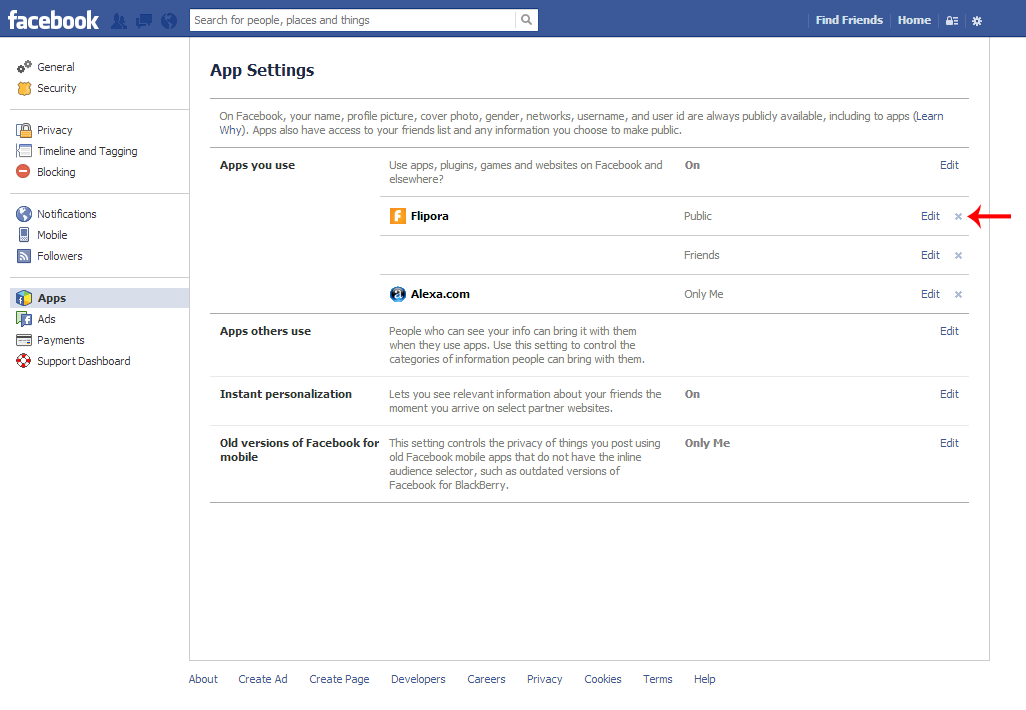Click the Alexa.com app icon
Viewport: 1026px width, 710px height.
tap(398, 294)
